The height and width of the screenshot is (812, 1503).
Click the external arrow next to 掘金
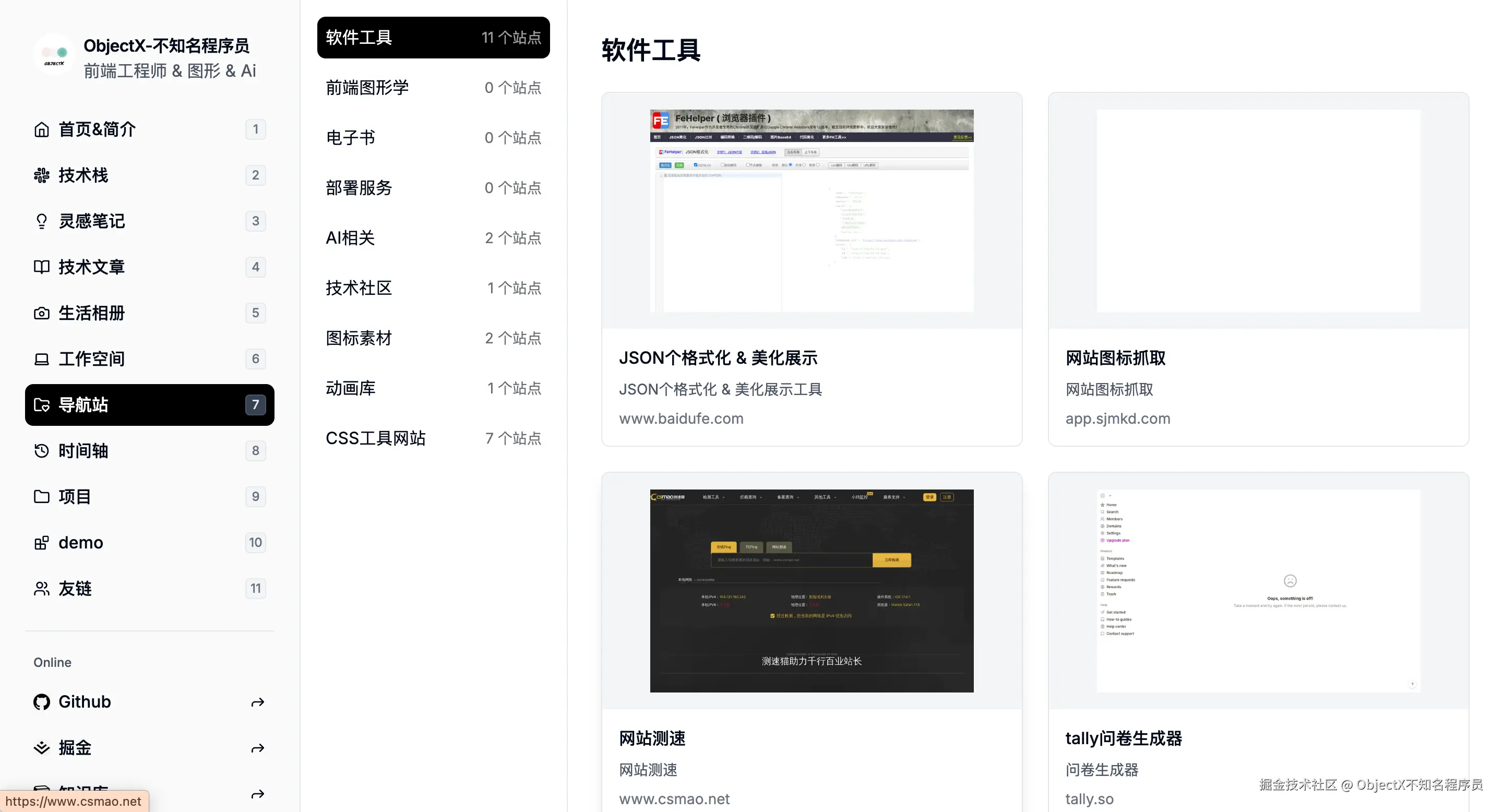[x=257, y=748]
